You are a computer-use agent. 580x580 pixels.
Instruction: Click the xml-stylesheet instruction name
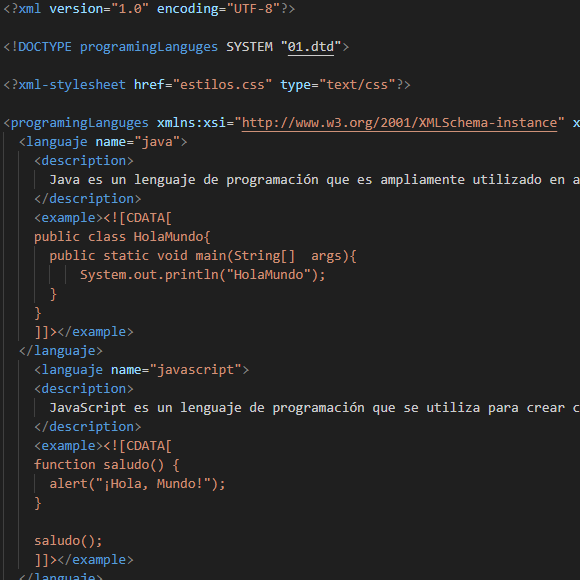pos(72,85)
